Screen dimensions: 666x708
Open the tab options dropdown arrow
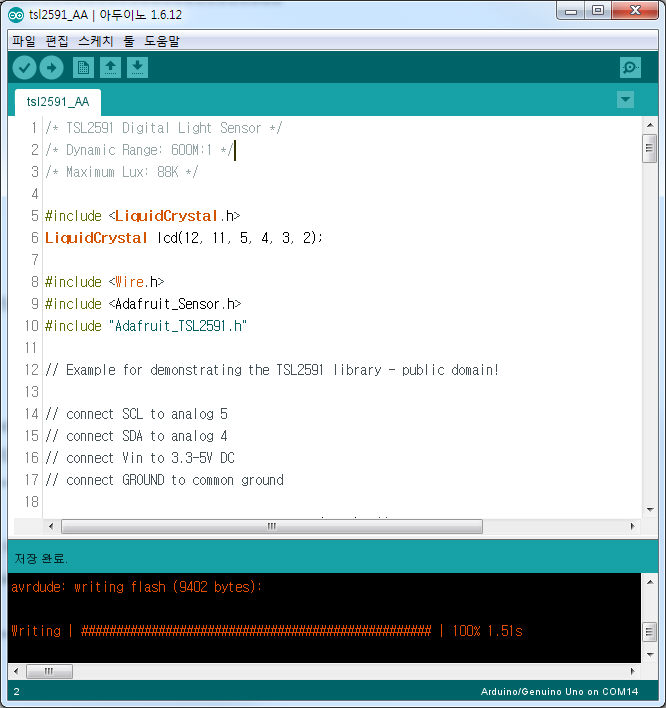point(625,100)
